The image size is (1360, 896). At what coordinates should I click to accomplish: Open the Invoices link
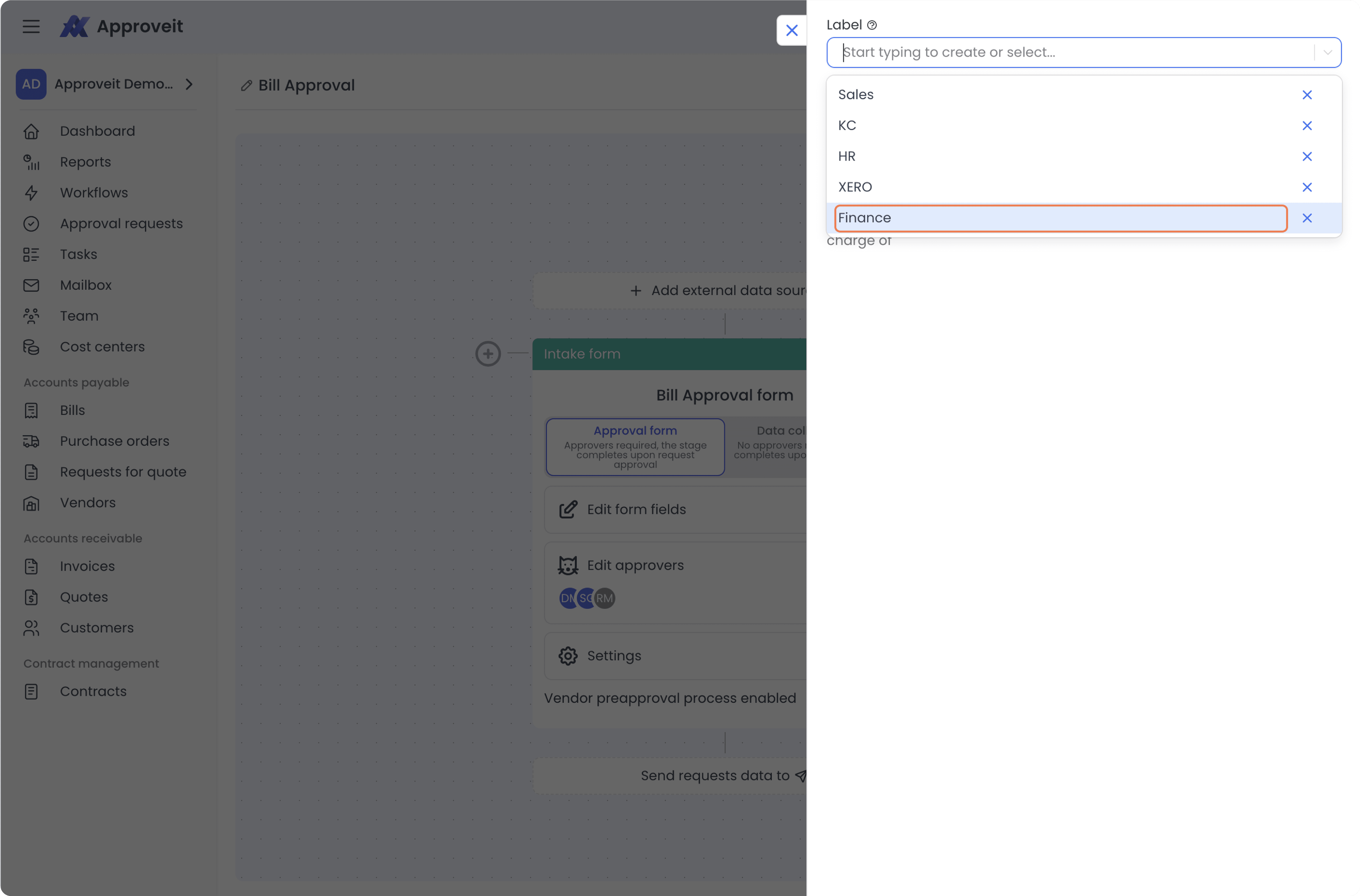pos(87,566)
